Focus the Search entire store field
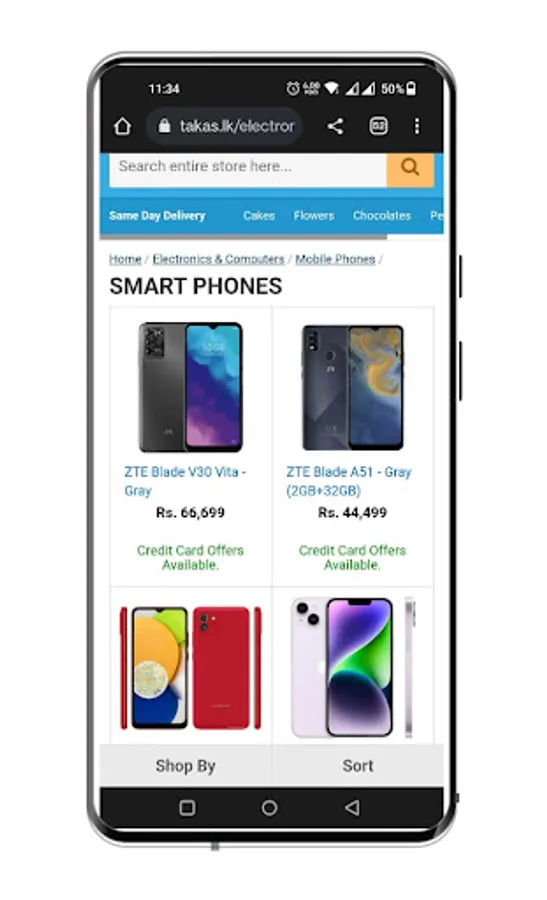Image resolution: width=547 pixels, height=900 pixels. [248, 169]
